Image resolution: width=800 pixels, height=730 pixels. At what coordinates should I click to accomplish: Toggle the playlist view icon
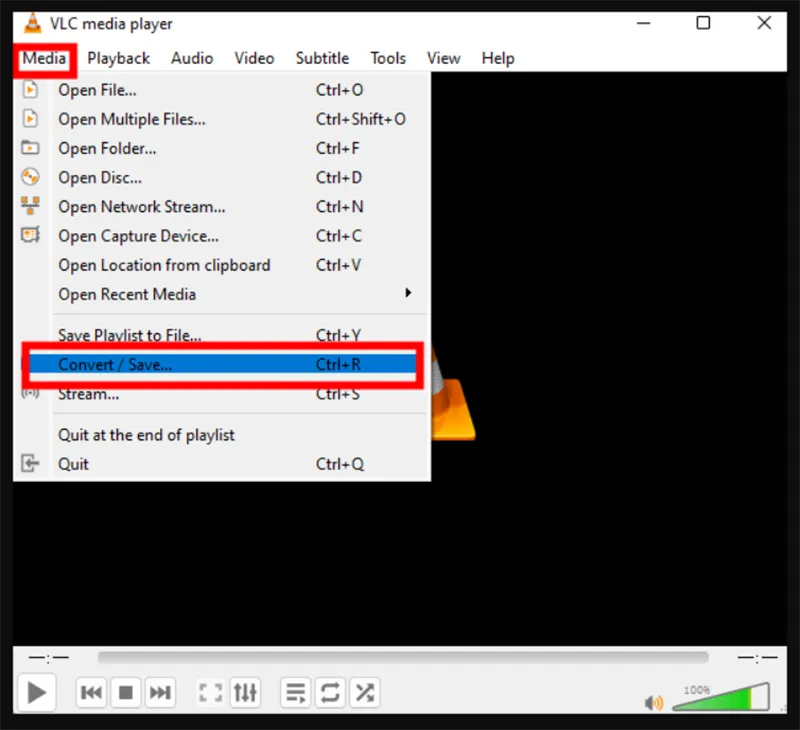296,692
